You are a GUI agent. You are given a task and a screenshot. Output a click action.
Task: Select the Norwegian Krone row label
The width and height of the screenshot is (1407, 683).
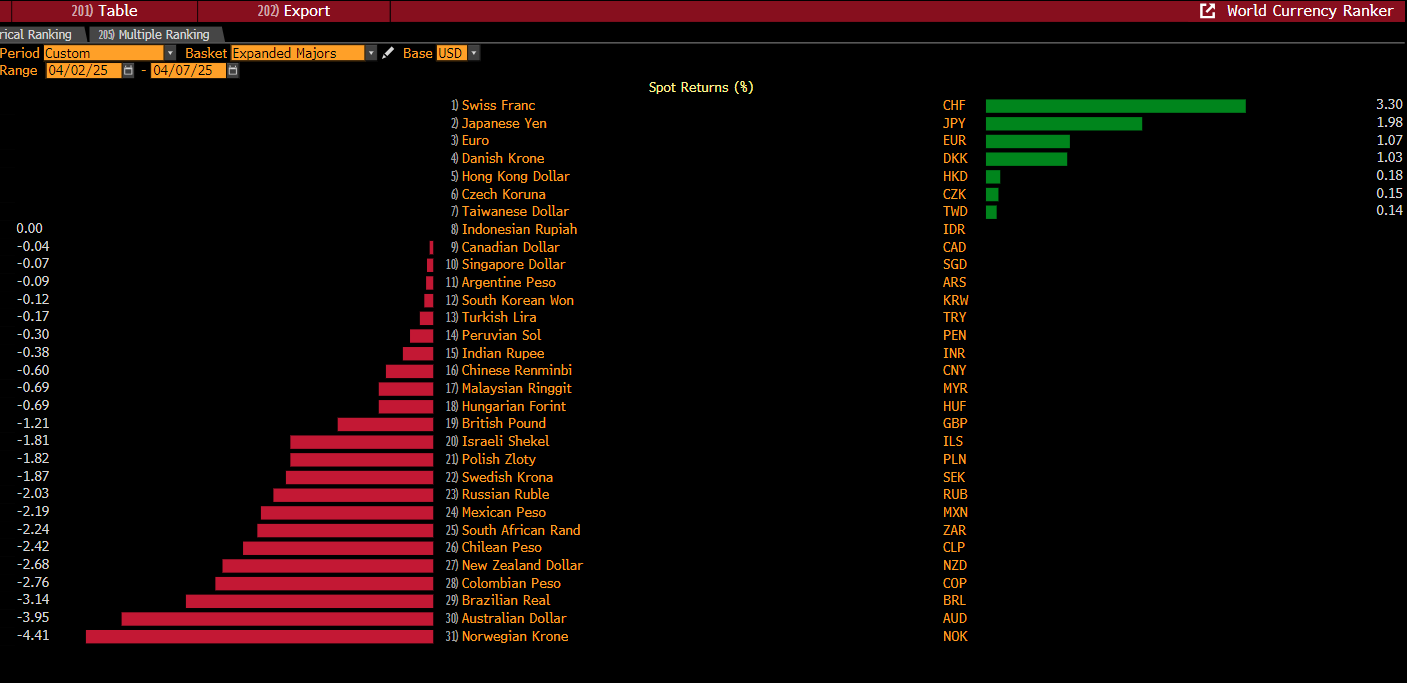(514, 637)
